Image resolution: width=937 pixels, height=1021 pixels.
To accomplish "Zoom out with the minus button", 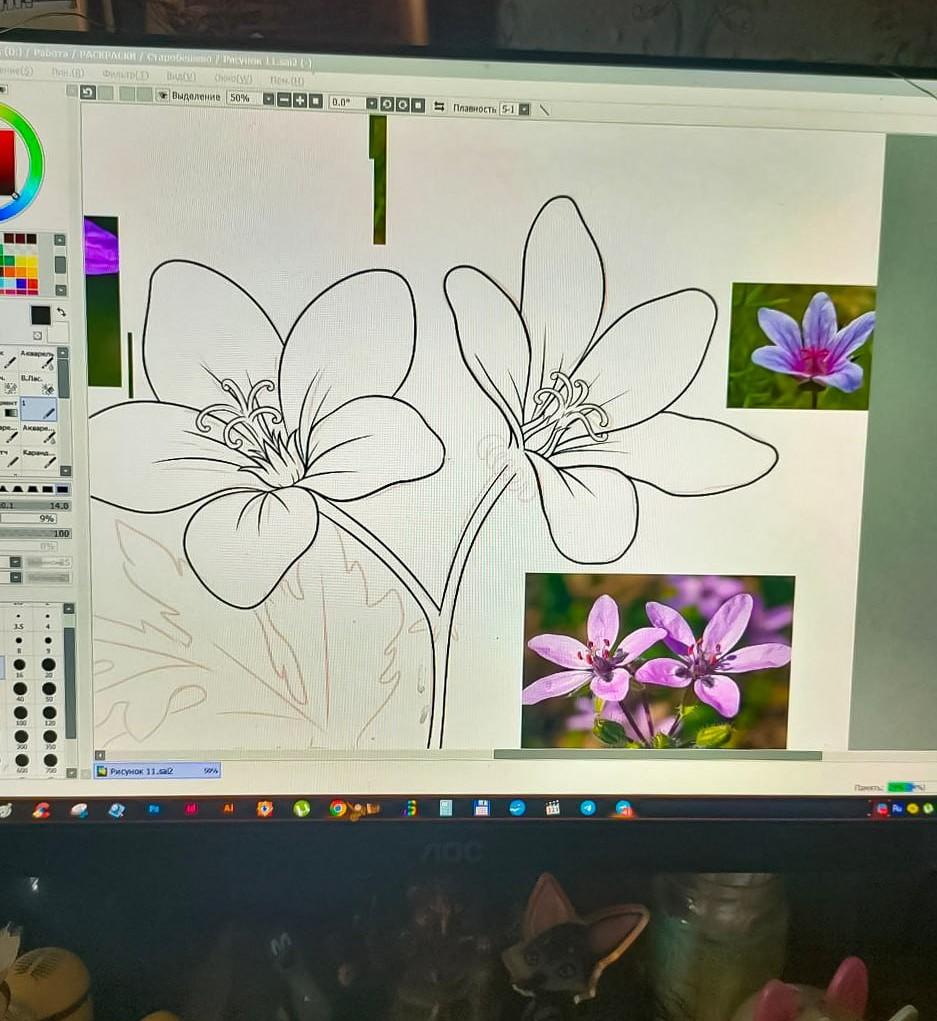I will [x=284, y=100].
